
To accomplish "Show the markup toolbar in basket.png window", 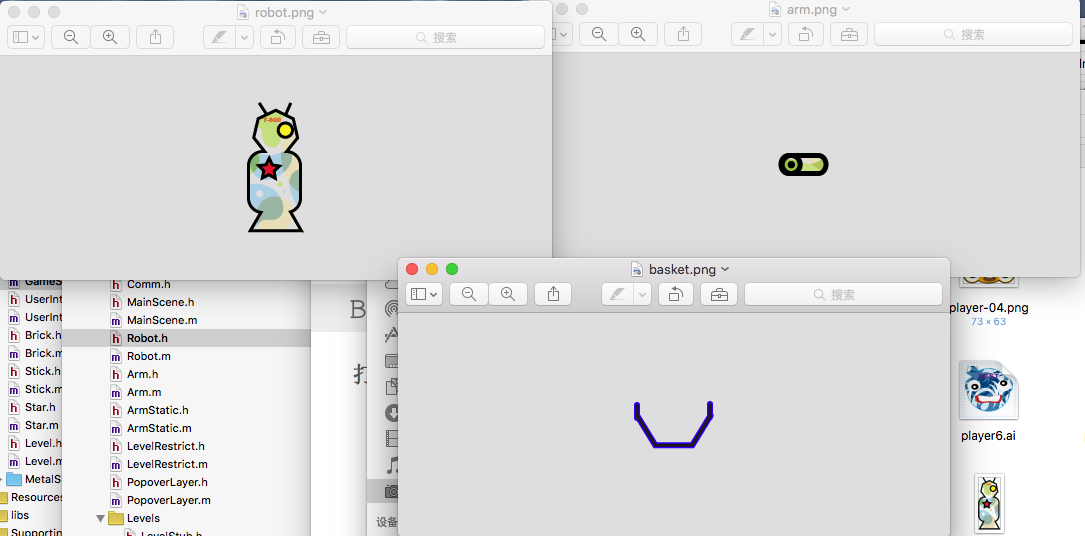I will [719, 294].
